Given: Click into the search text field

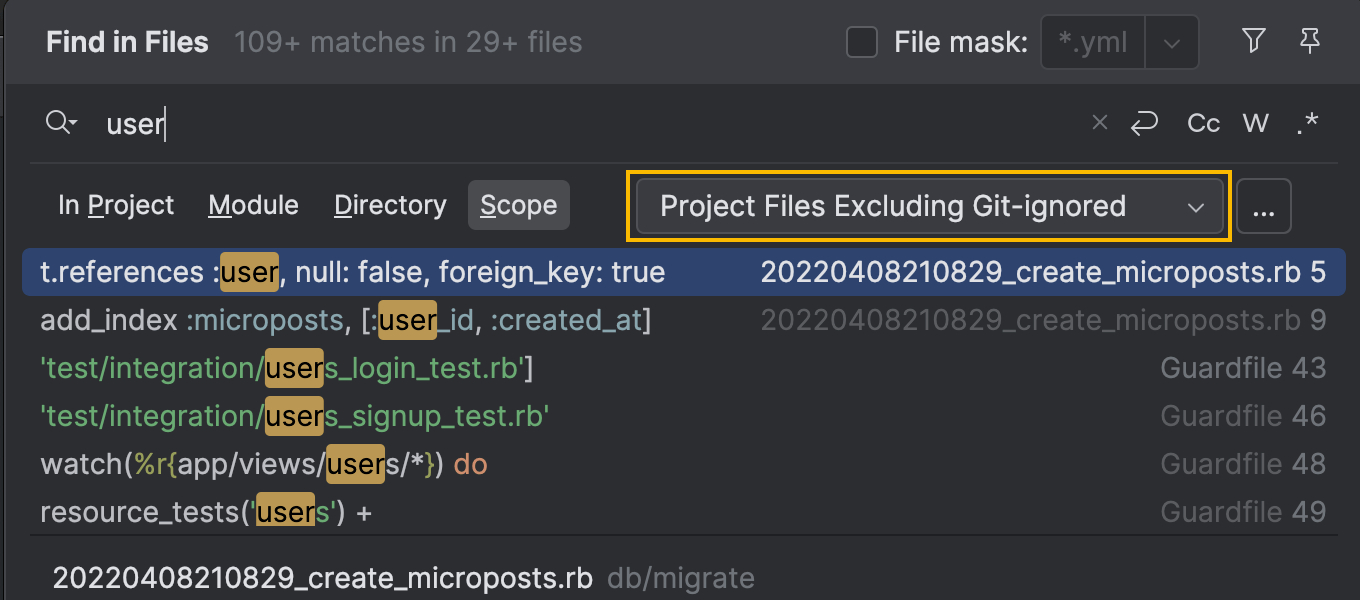Looking at the screenshot, I should tap(600, 123).
